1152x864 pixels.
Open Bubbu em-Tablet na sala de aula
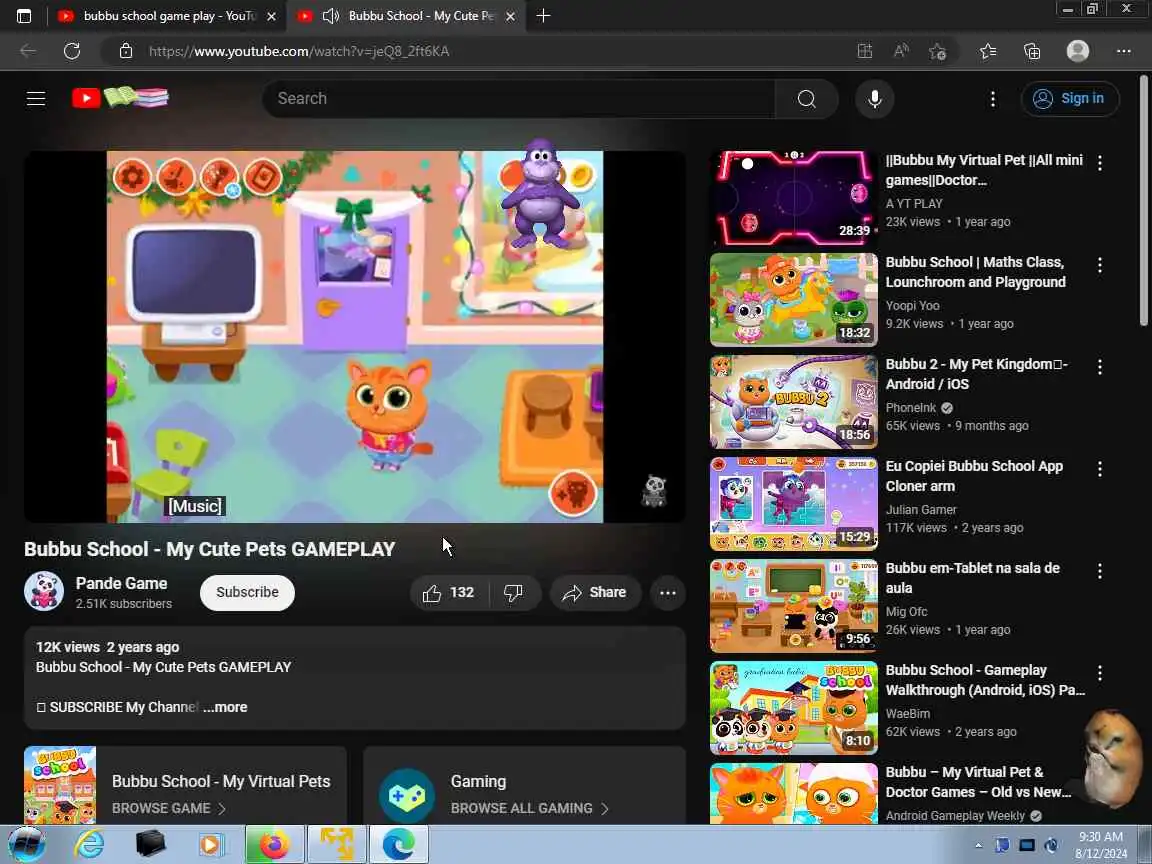[x=972, y=578]
